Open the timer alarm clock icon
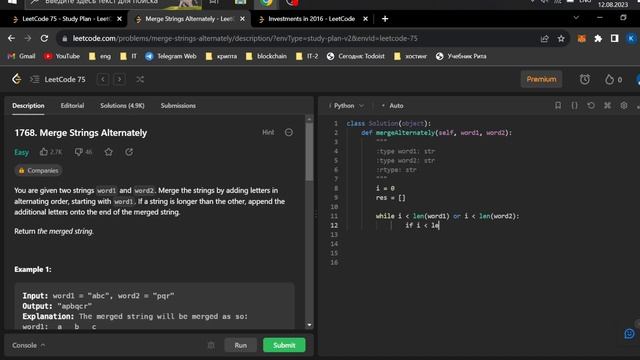 pos(584,79)
